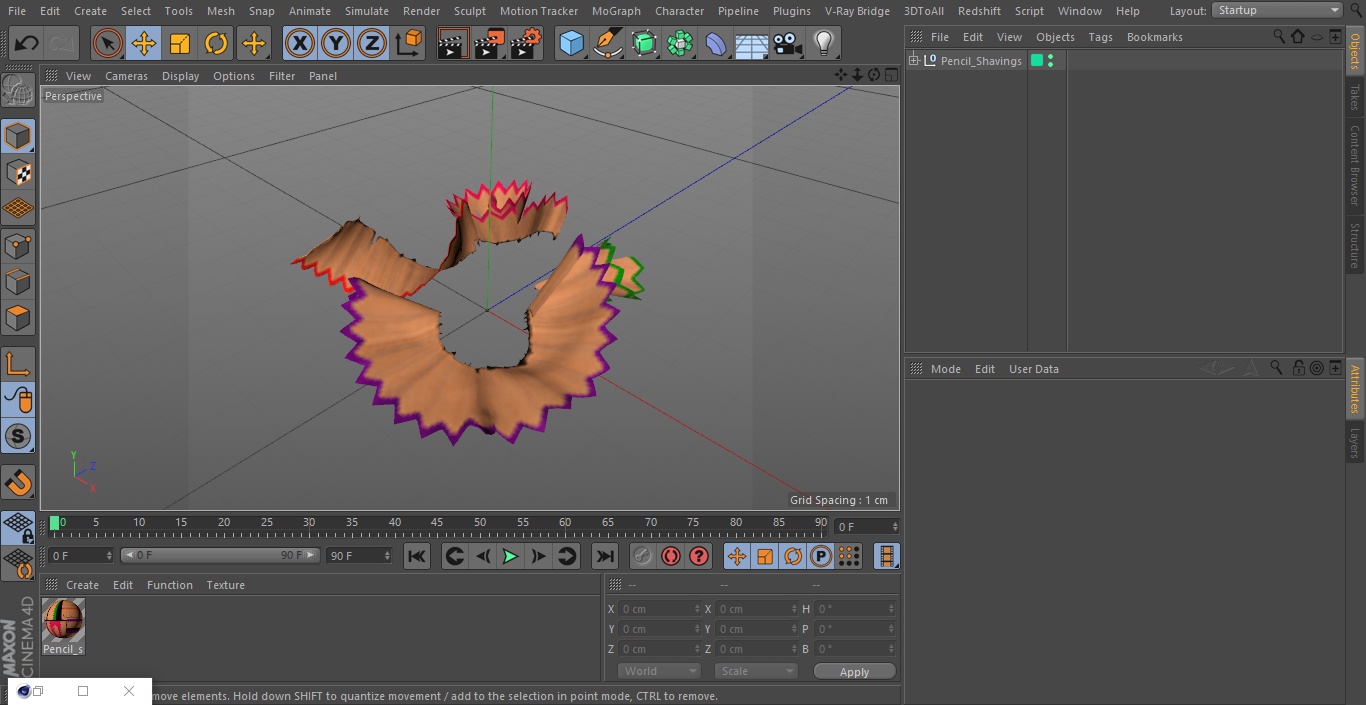The height and width of the screenshot is (705, 1366).
Task: Click the H rotation input field
Action: [853, 609]
